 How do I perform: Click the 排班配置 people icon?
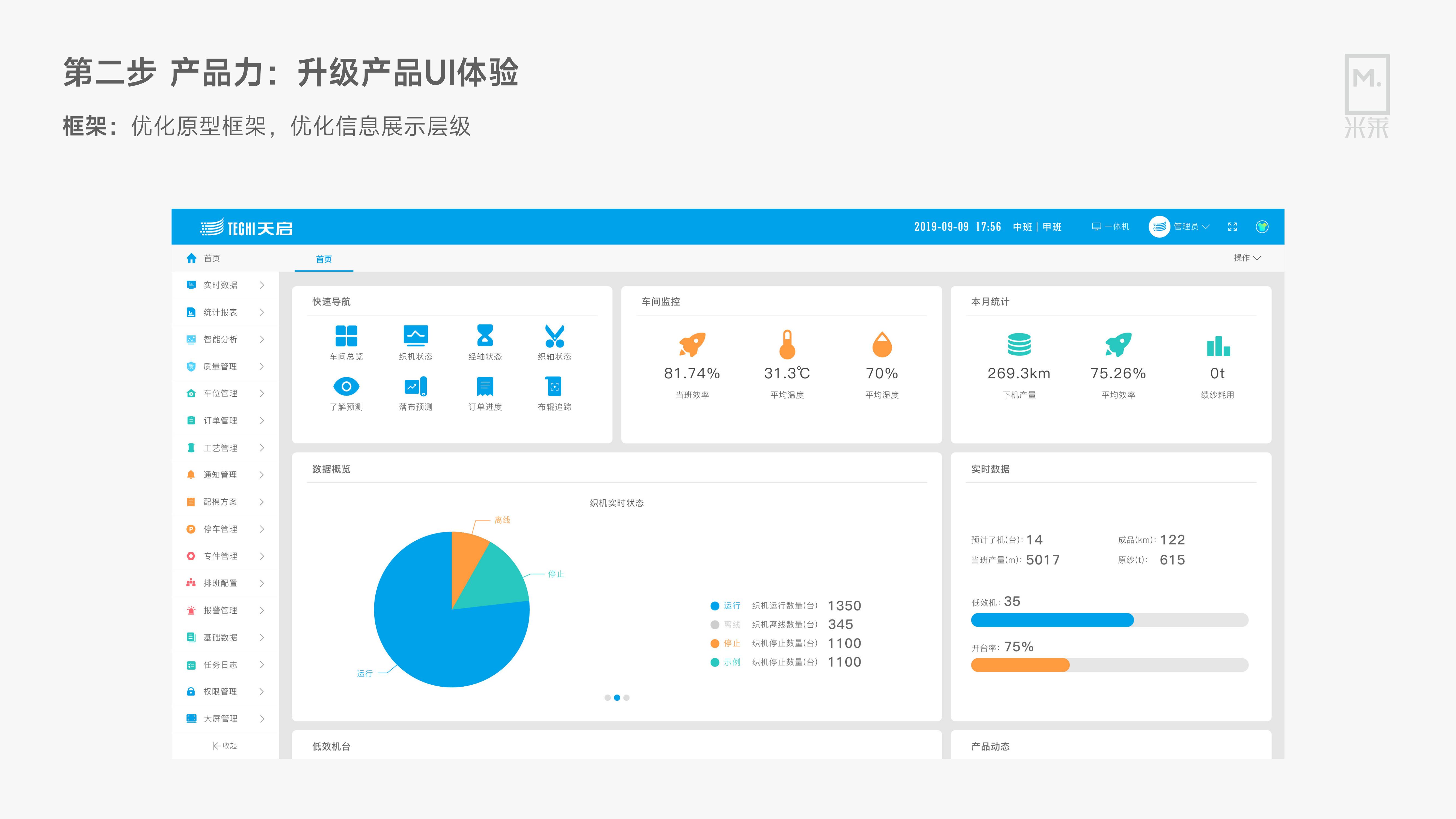(x=191, y=583)
